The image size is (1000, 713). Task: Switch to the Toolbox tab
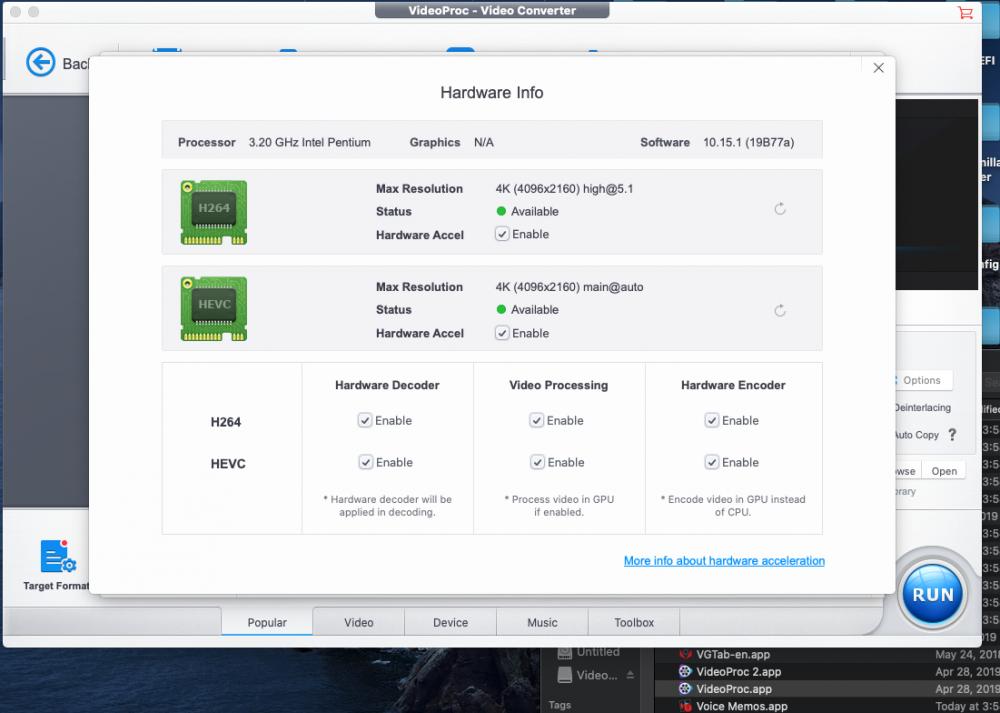click(x=634, y=622)
